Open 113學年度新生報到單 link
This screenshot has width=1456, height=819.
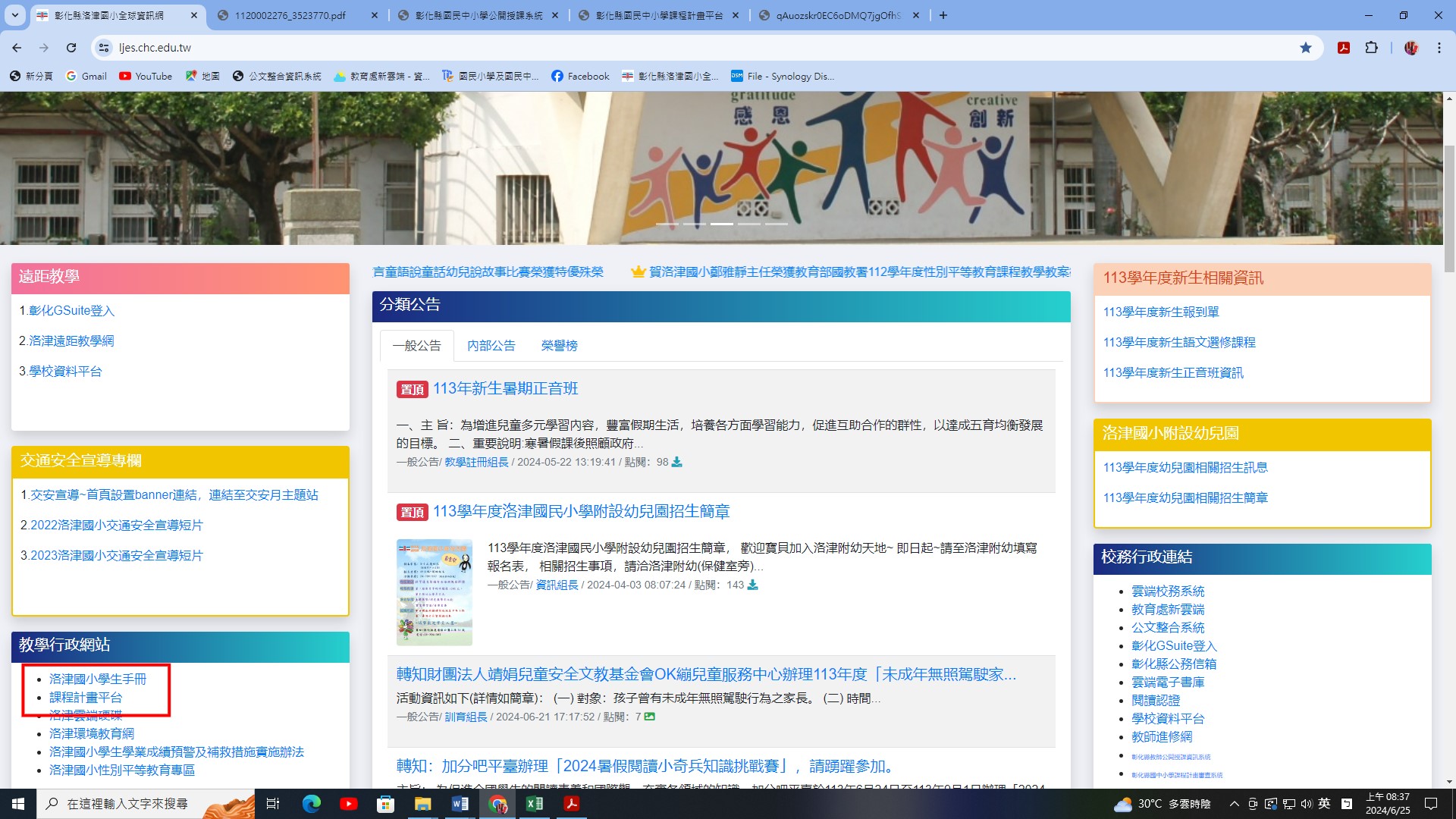tap(1161, 312)
